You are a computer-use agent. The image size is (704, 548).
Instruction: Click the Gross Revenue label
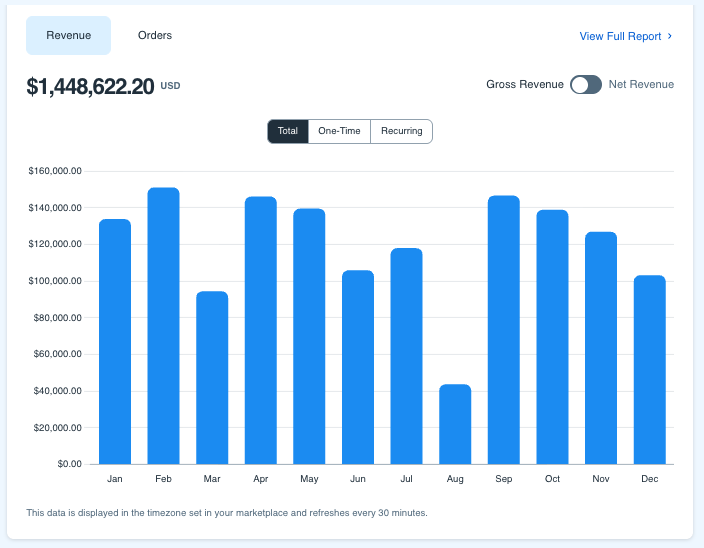point(525,84)
